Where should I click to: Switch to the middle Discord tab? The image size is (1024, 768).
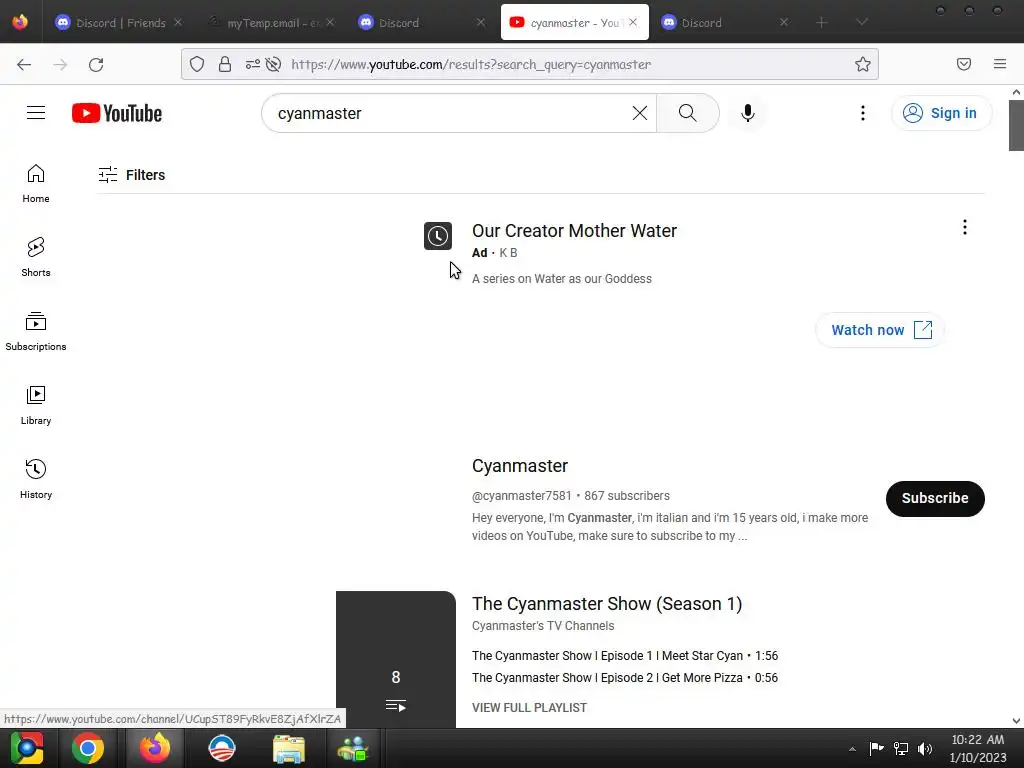[423, 23]
